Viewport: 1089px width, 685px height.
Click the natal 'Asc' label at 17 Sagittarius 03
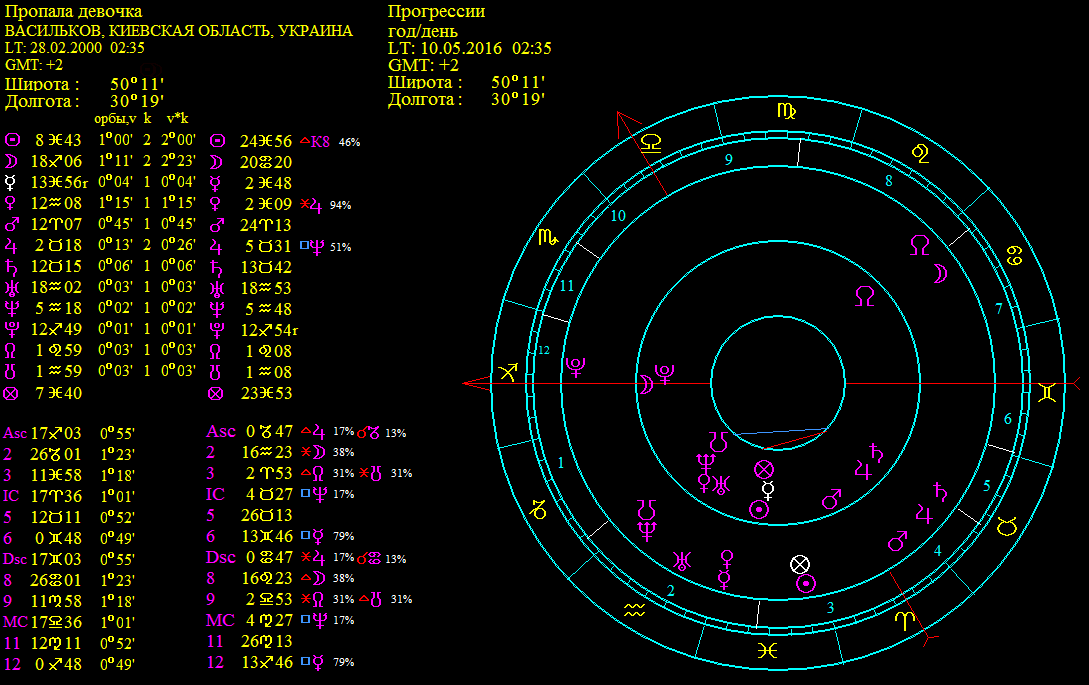pos(15,434)
